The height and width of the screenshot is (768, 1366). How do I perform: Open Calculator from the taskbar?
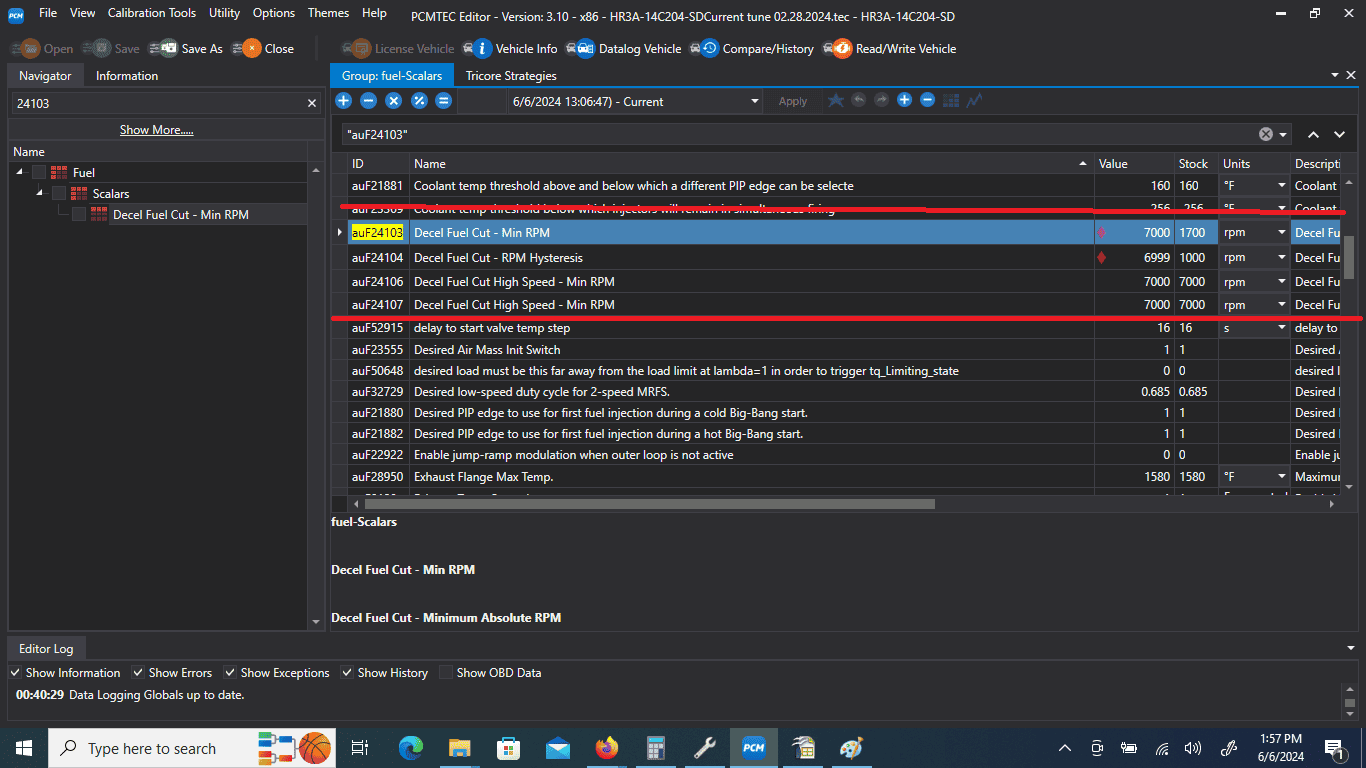(655, 748)
